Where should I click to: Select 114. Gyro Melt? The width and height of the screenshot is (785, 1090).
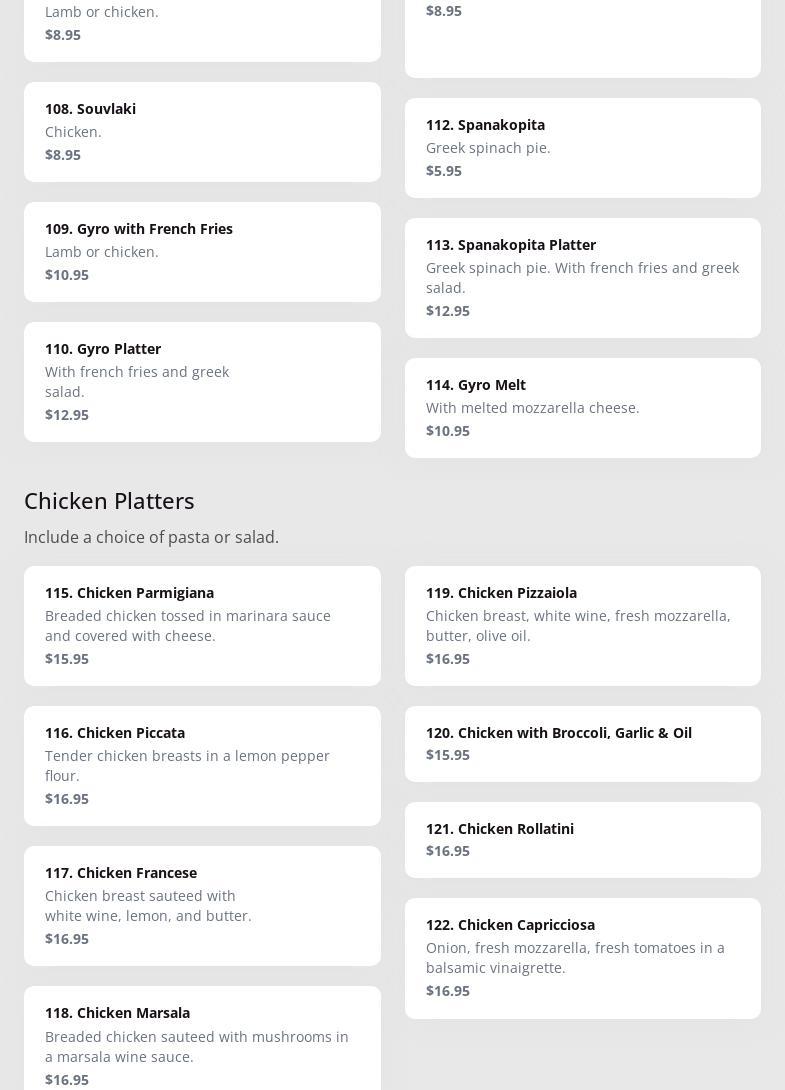point(582,407)
